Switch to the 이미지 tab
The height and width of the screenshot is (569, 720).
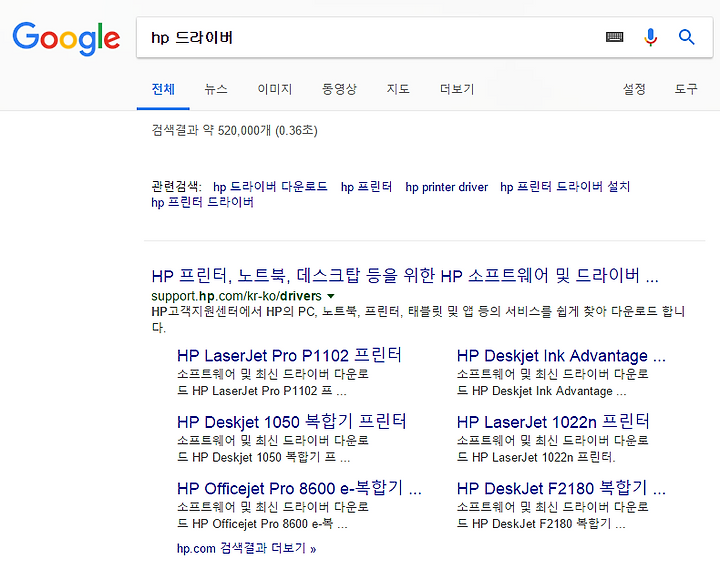pos(275,89)
